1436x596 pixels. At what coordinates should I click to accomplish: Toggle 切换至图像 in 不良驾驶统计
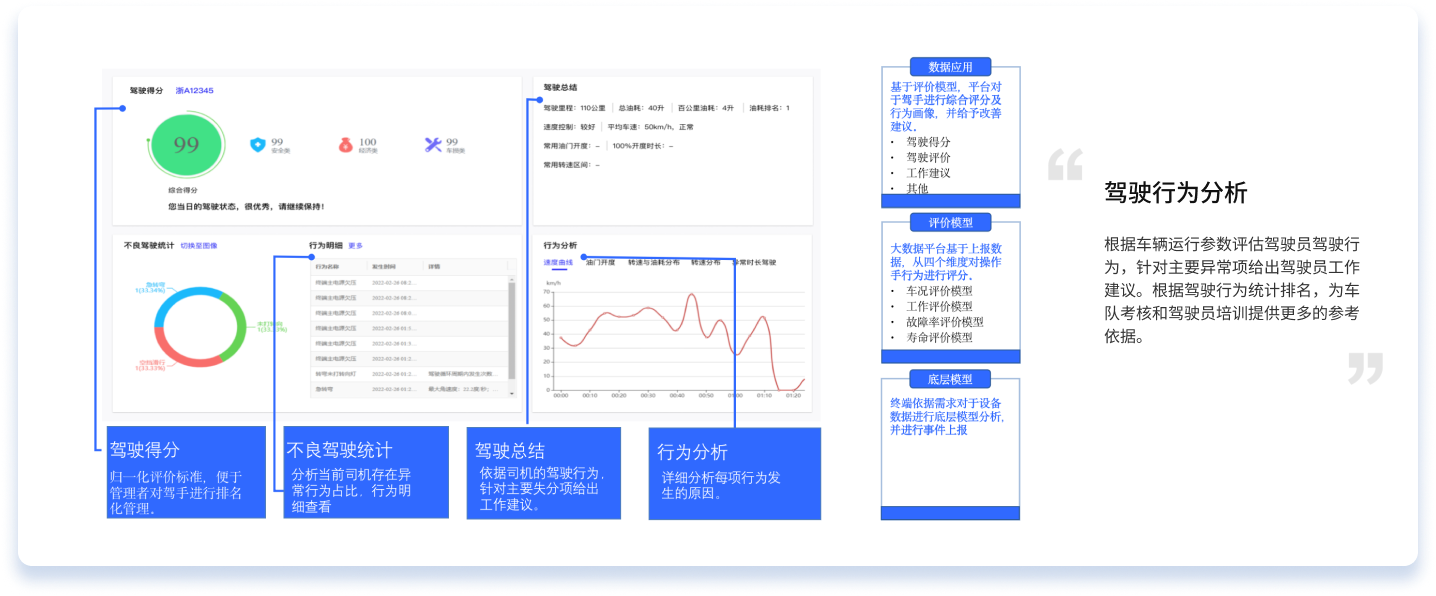coord(199,245)
